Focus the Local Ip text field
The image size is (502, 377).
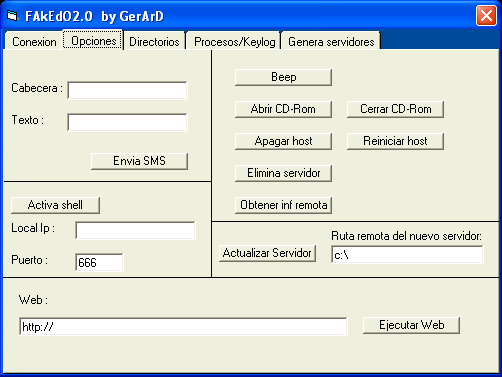pyautogui.click(x=135, y=230)
